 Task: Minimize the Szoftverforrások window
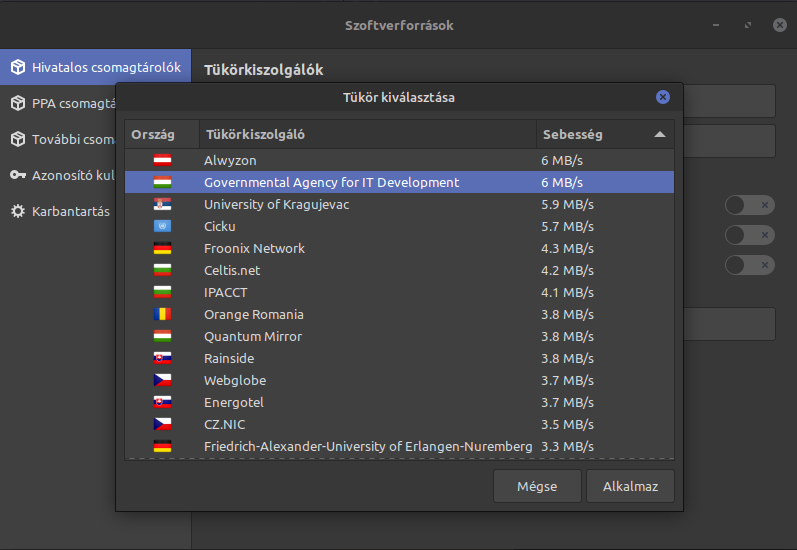716,25
